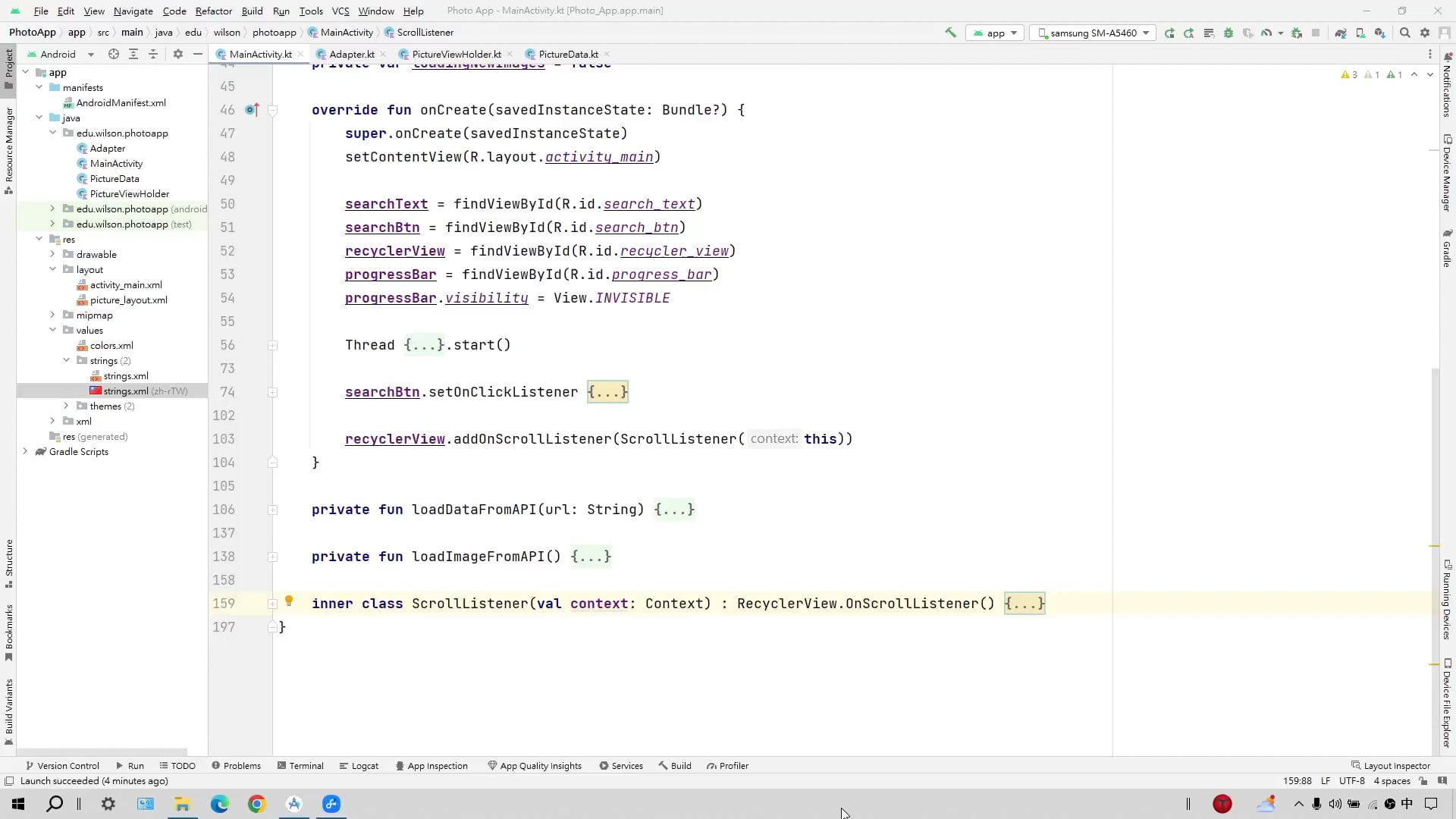Open the app run configuration dropdown

[995, 33]
